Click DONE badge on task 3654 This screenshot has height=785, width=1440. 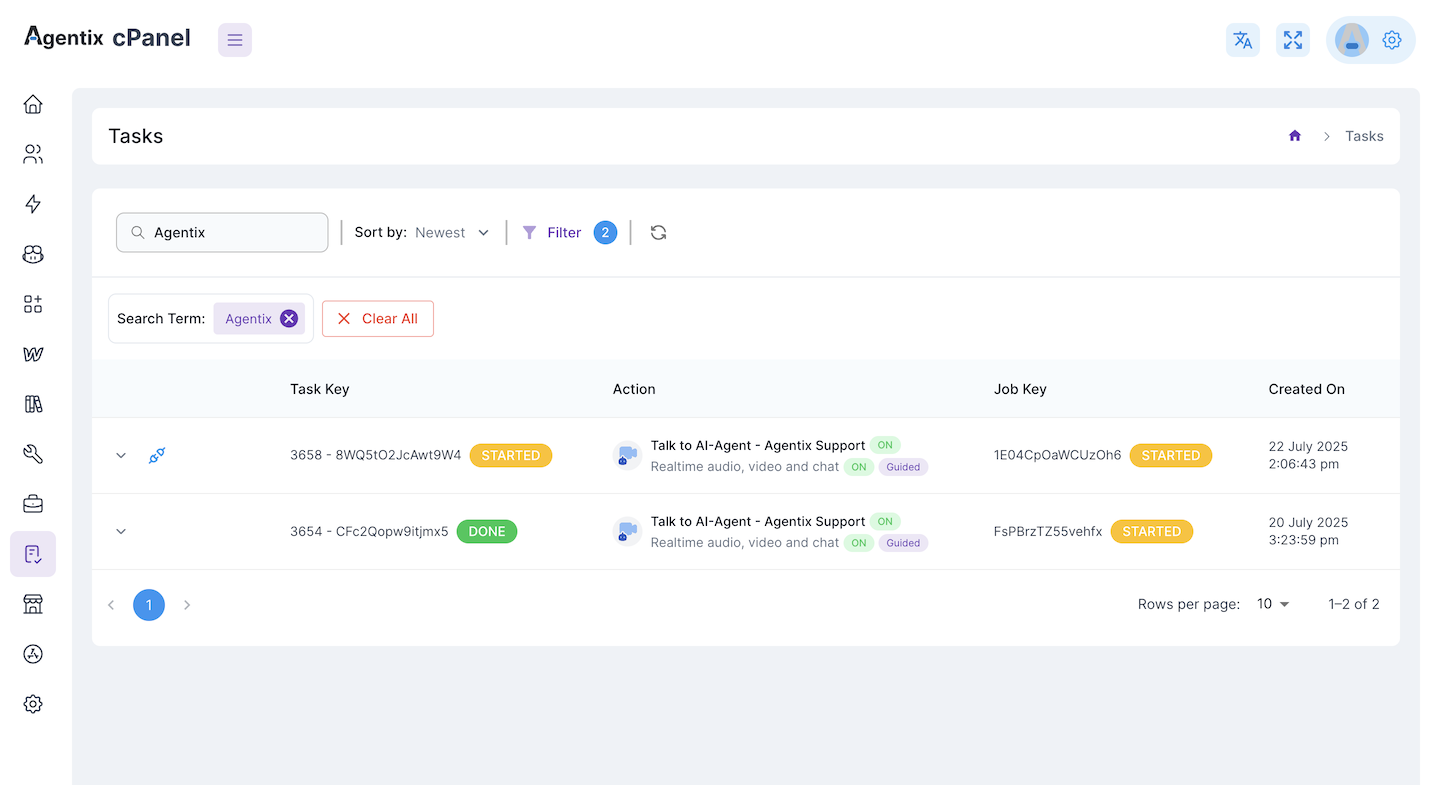[x=487, y=531]
